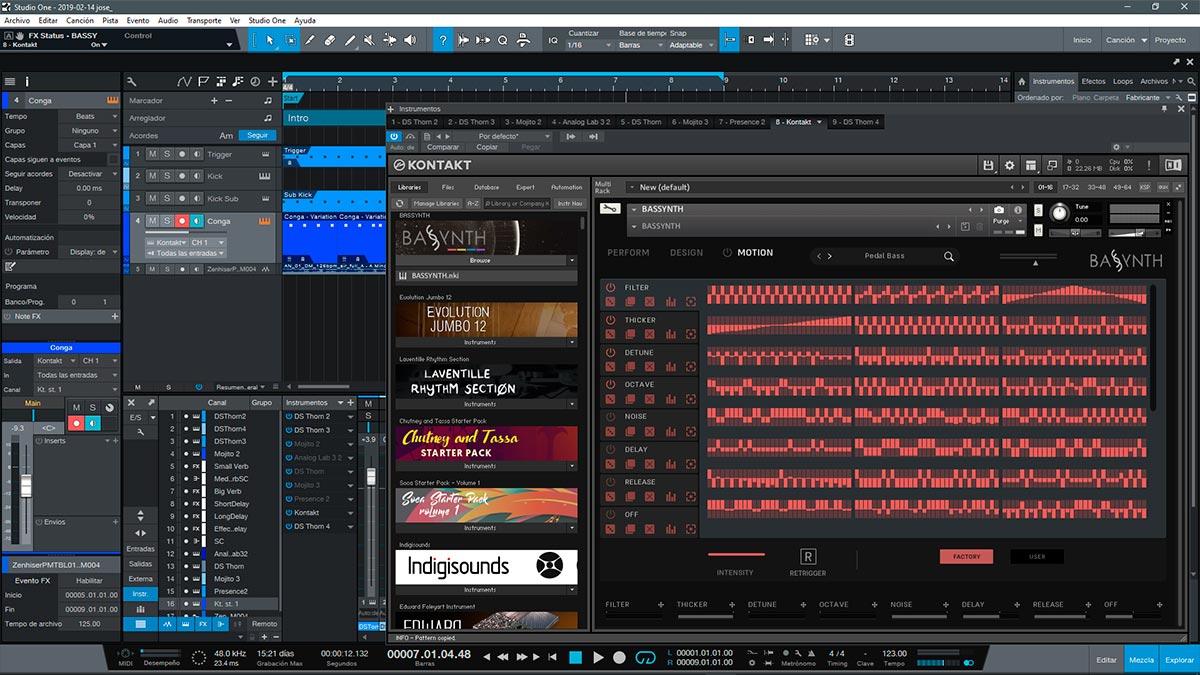
Task: Toggle Capas siguen a eventos checkbox
Action: tap(115, 159)
